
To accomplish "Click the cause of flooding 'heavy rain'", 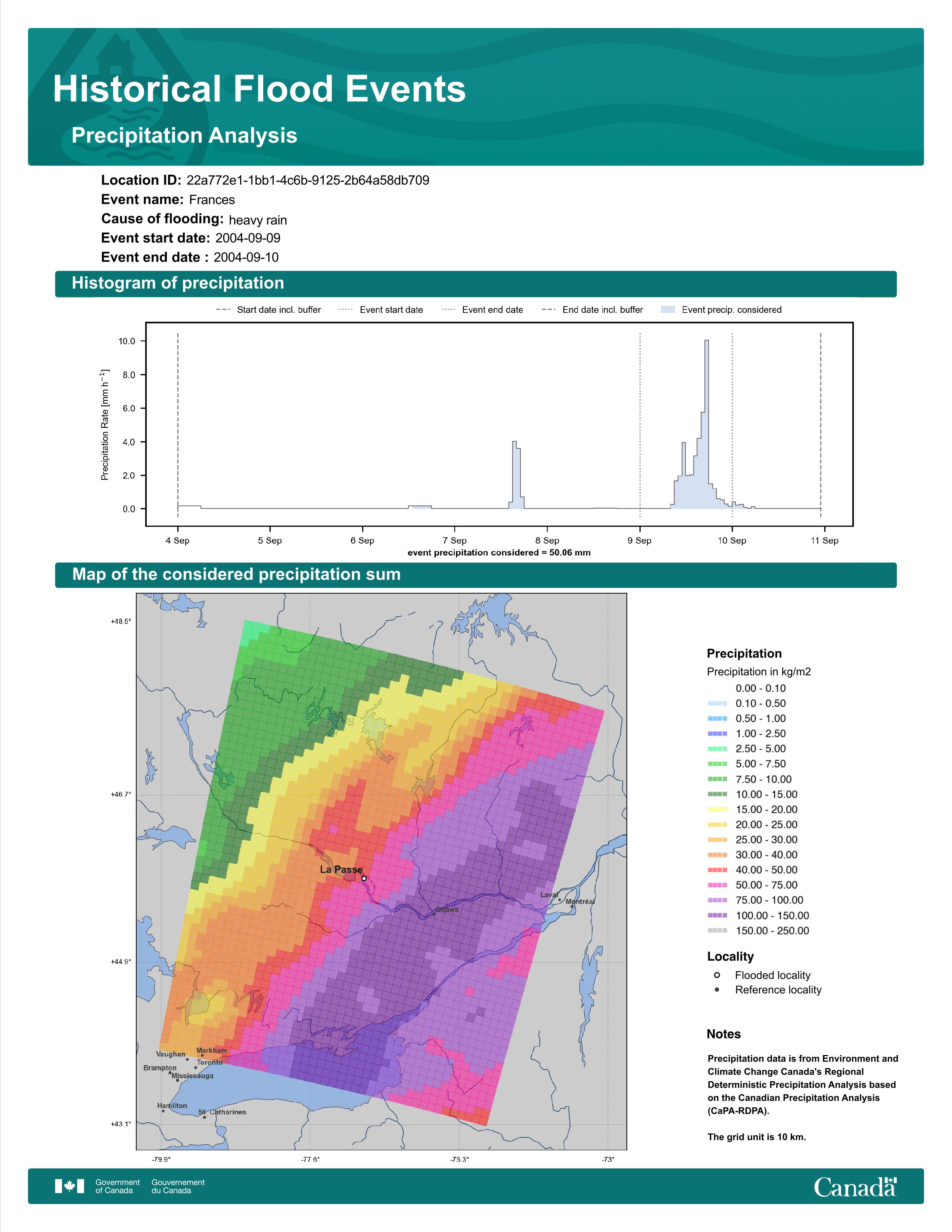I will click(258, 220).
